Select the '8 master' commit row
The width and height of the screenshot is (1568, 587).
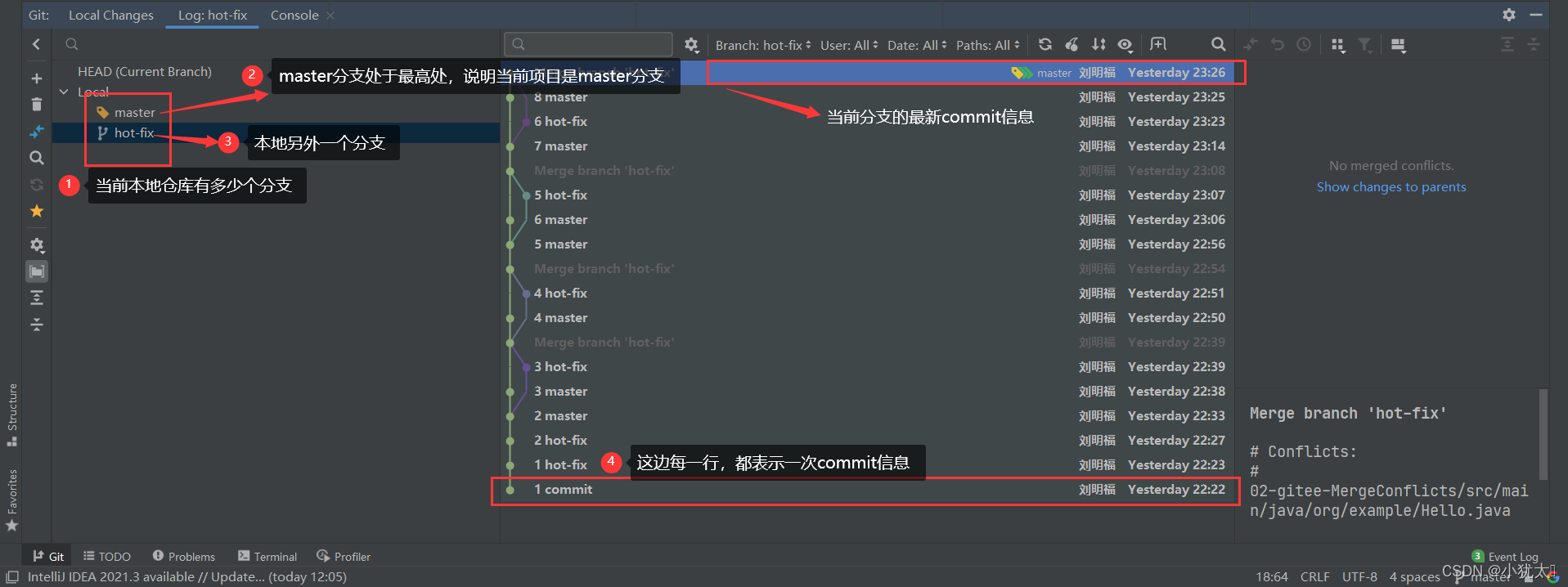coord(868,97)
